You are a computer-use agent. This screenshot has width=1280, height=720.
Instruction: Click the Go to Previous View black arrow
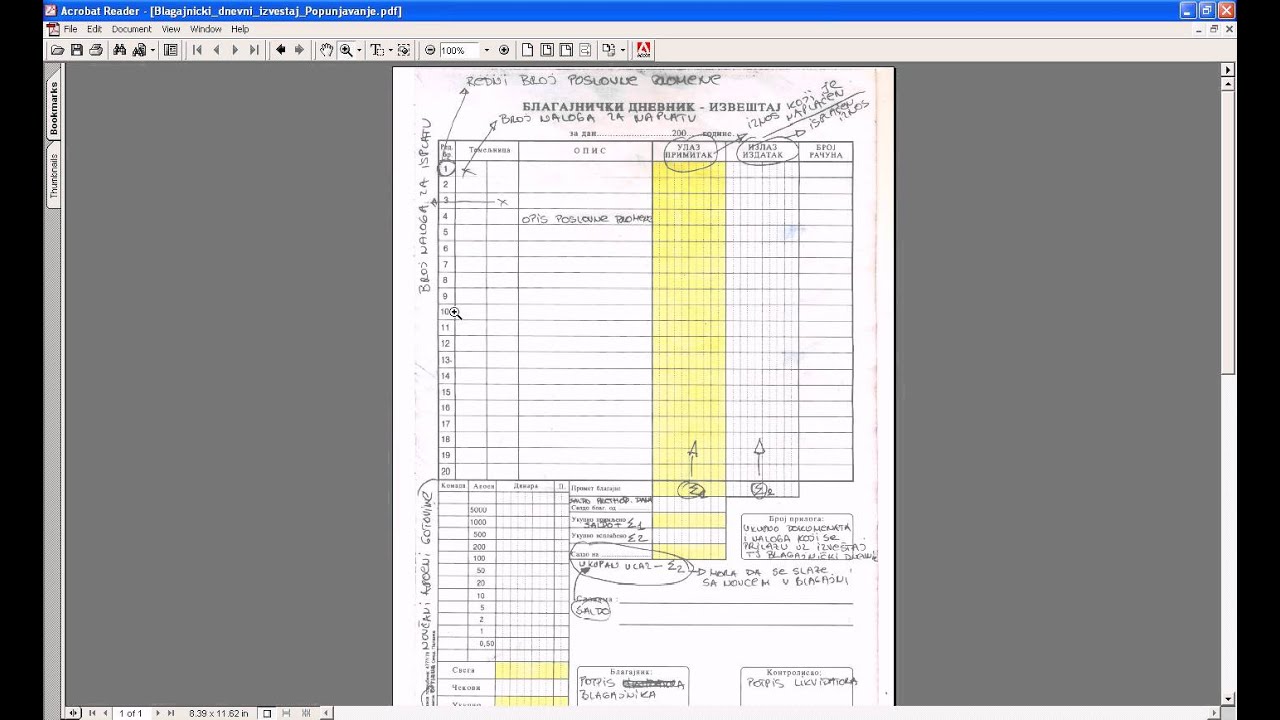[x=281, y=50]
